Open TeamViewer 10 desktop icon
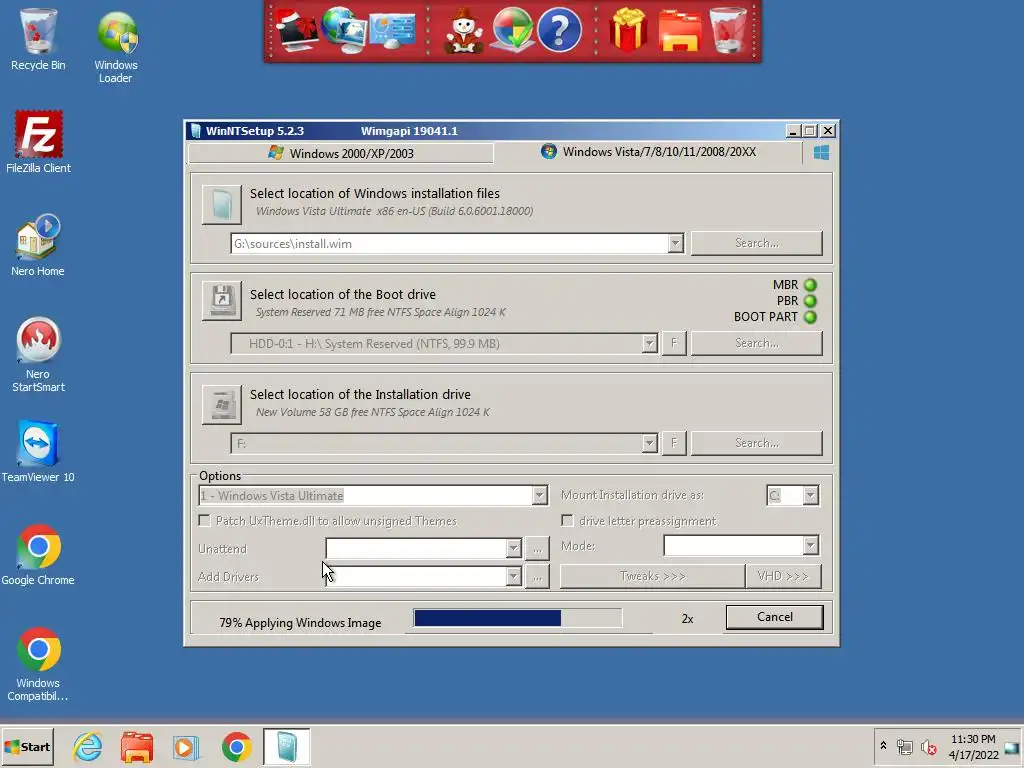1024x768 pixels. coord(38,451)
